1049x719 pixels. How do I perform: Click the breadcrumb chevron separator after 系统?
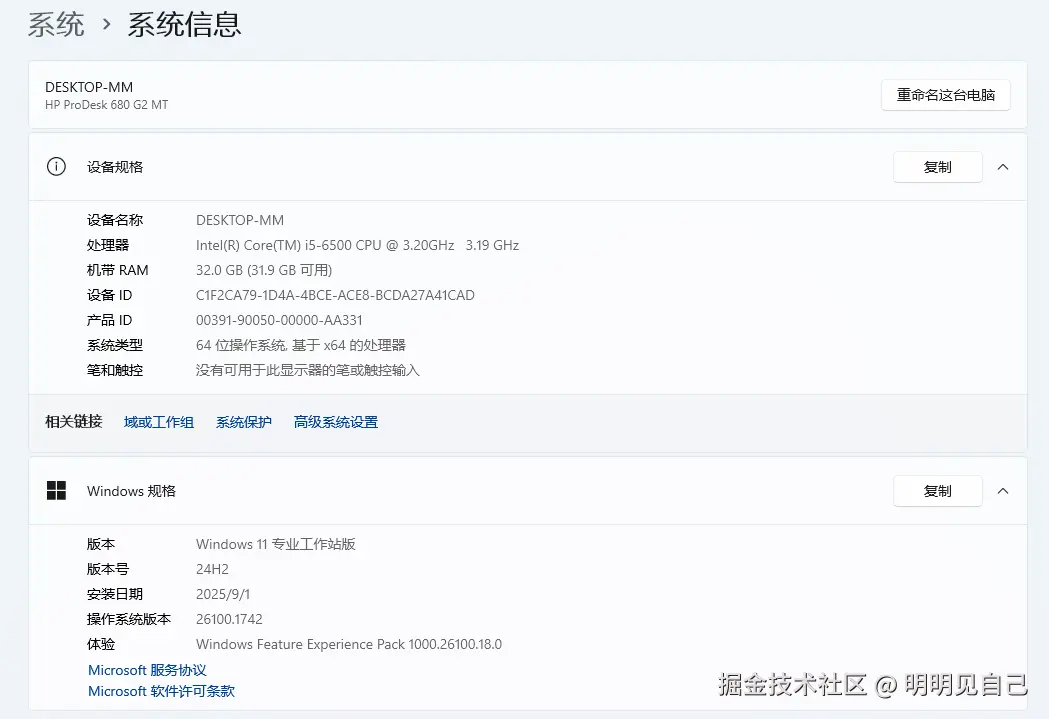(106, 25)
